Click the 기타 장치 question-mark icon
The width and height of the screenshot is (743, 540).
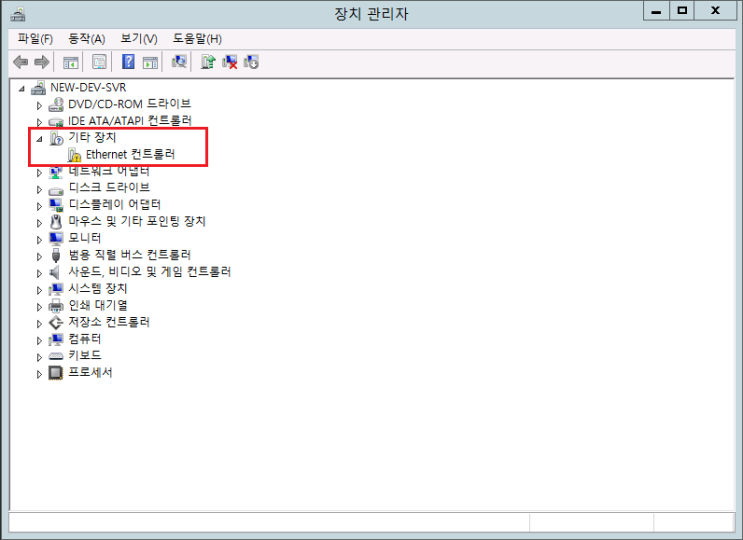tap(56, 138)
